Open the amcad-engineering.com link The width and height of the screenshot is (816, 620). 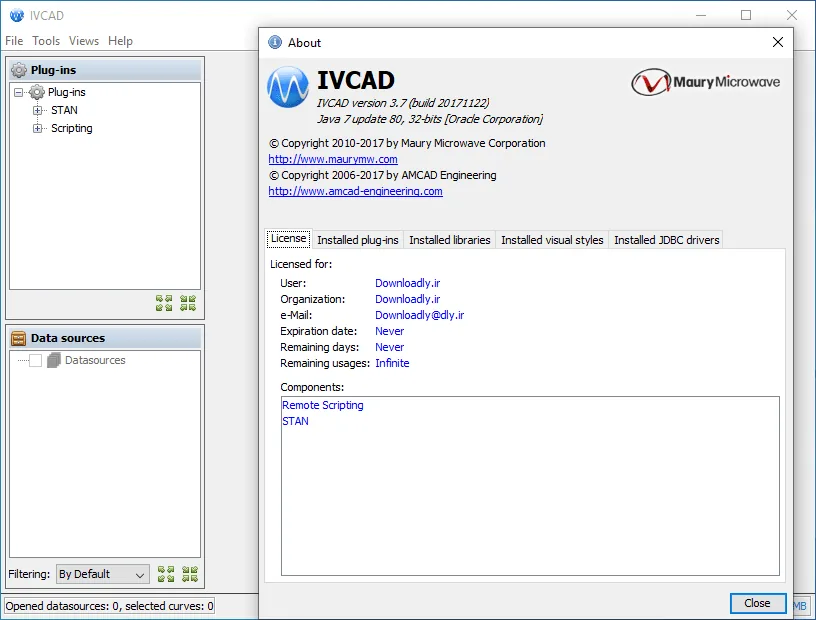(355, 191)
